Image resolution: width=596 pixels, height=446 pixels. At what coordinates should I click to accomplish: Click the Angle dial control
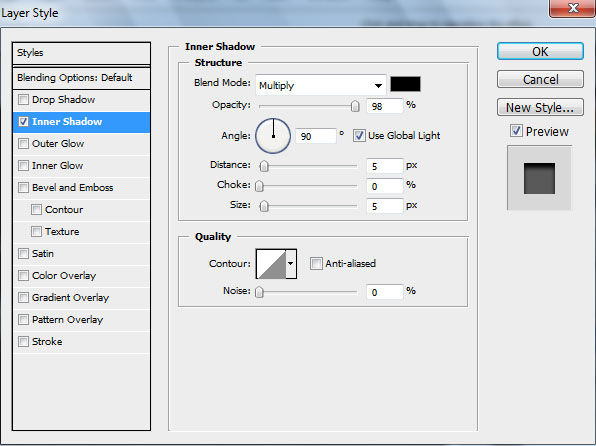point(273,136)
